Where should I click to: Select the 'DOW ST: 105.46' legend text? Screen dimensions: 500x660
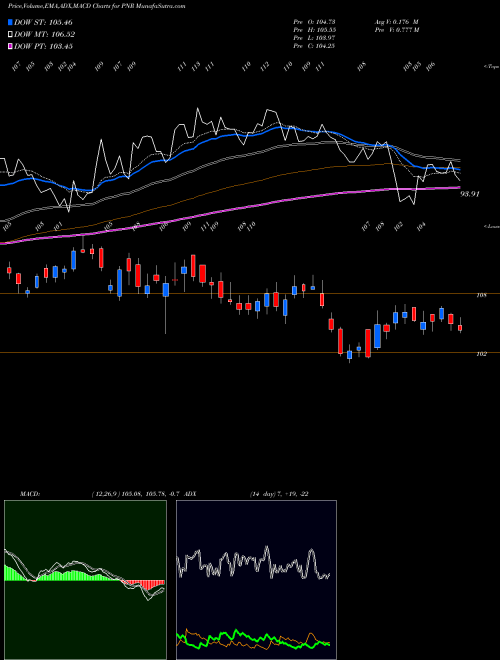tap(44, 22)
